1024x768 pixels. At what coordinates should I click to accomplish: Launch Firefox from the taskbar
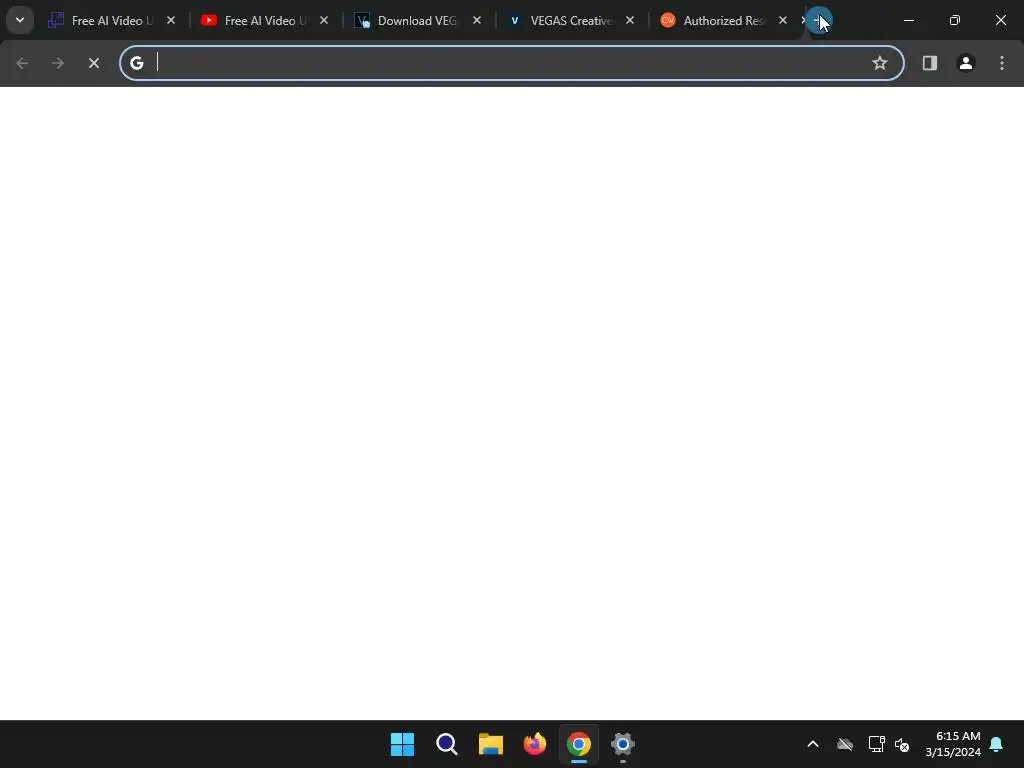pyautogui.click(x=535, y=744)
